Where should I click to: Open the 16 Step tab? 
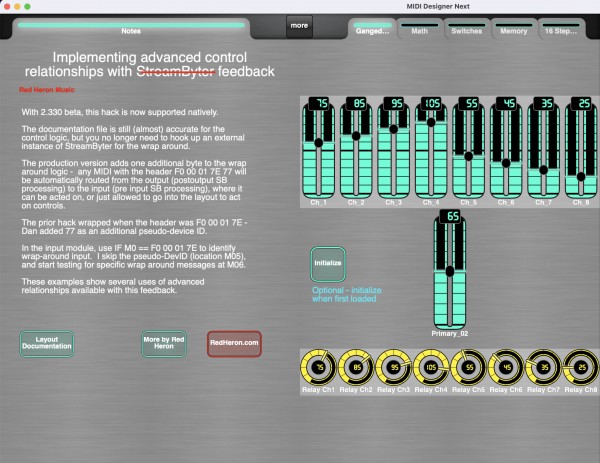tap(561, 29)
